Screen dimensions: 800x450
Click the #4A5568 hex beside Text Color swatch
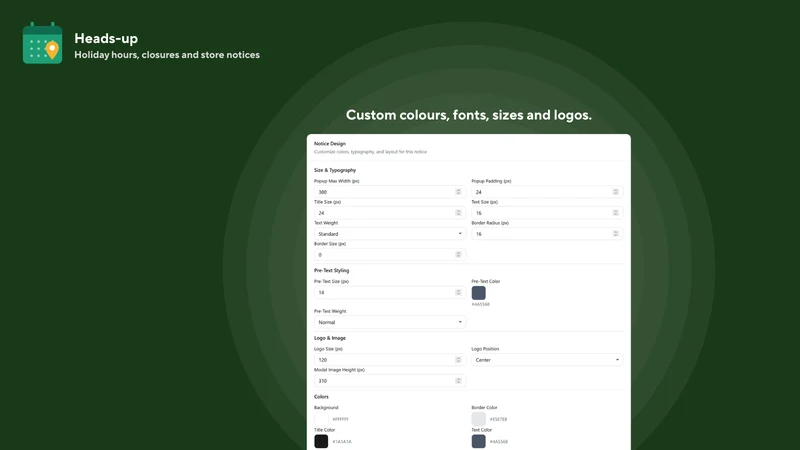(x=499, y=442)
